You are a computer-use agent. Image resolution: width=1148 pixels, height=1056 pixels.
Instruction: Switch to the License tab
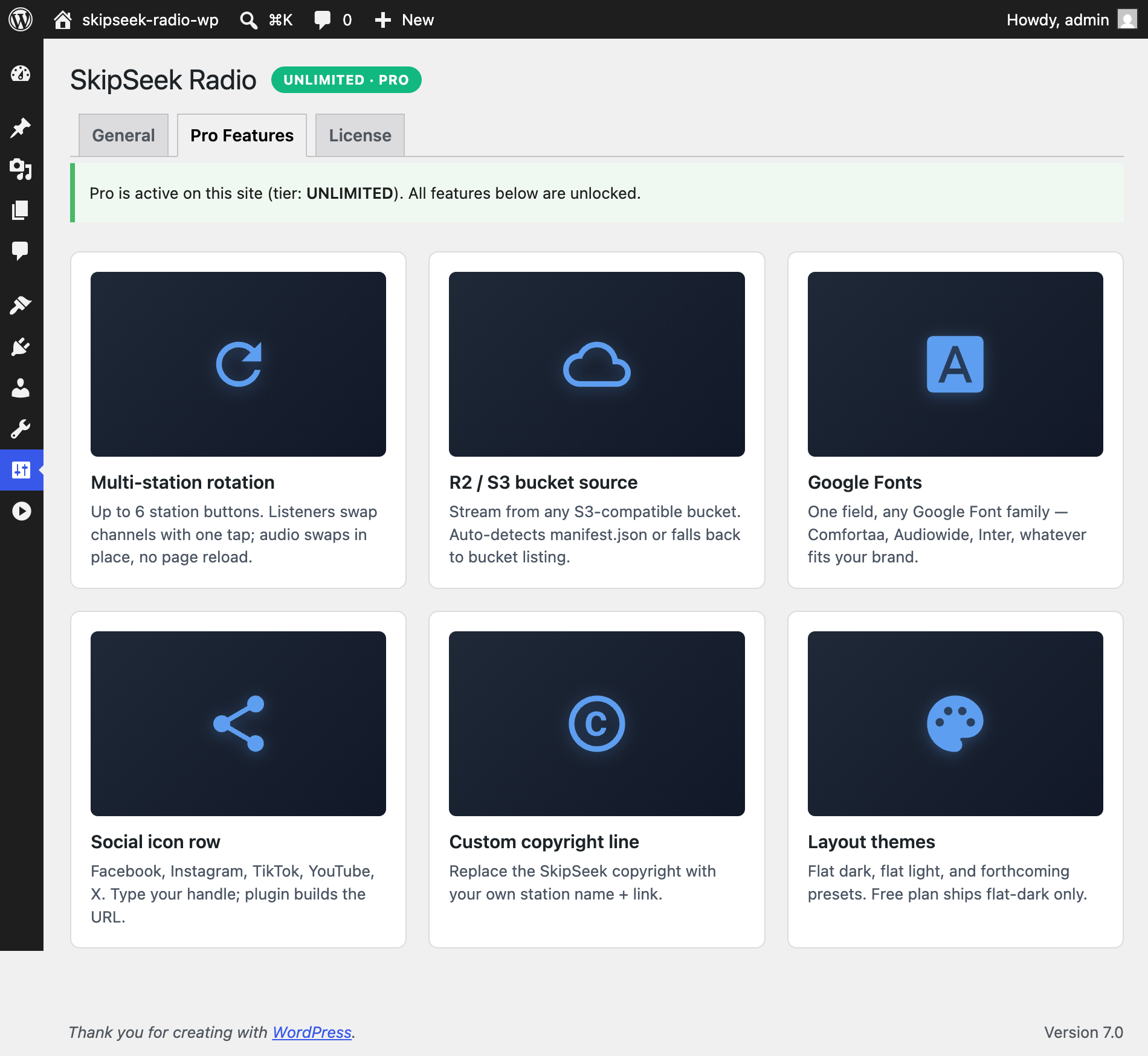click(x=360, y=135)
